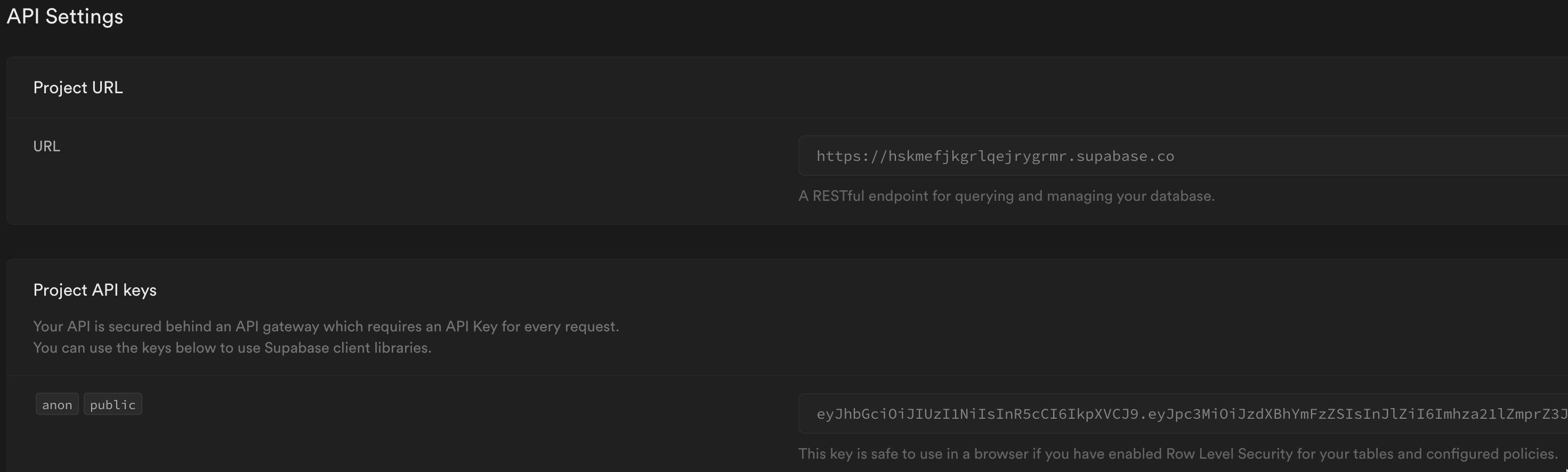Click the API Settings page heading
The image size is (1568, 472).
(x=64, y=17)
